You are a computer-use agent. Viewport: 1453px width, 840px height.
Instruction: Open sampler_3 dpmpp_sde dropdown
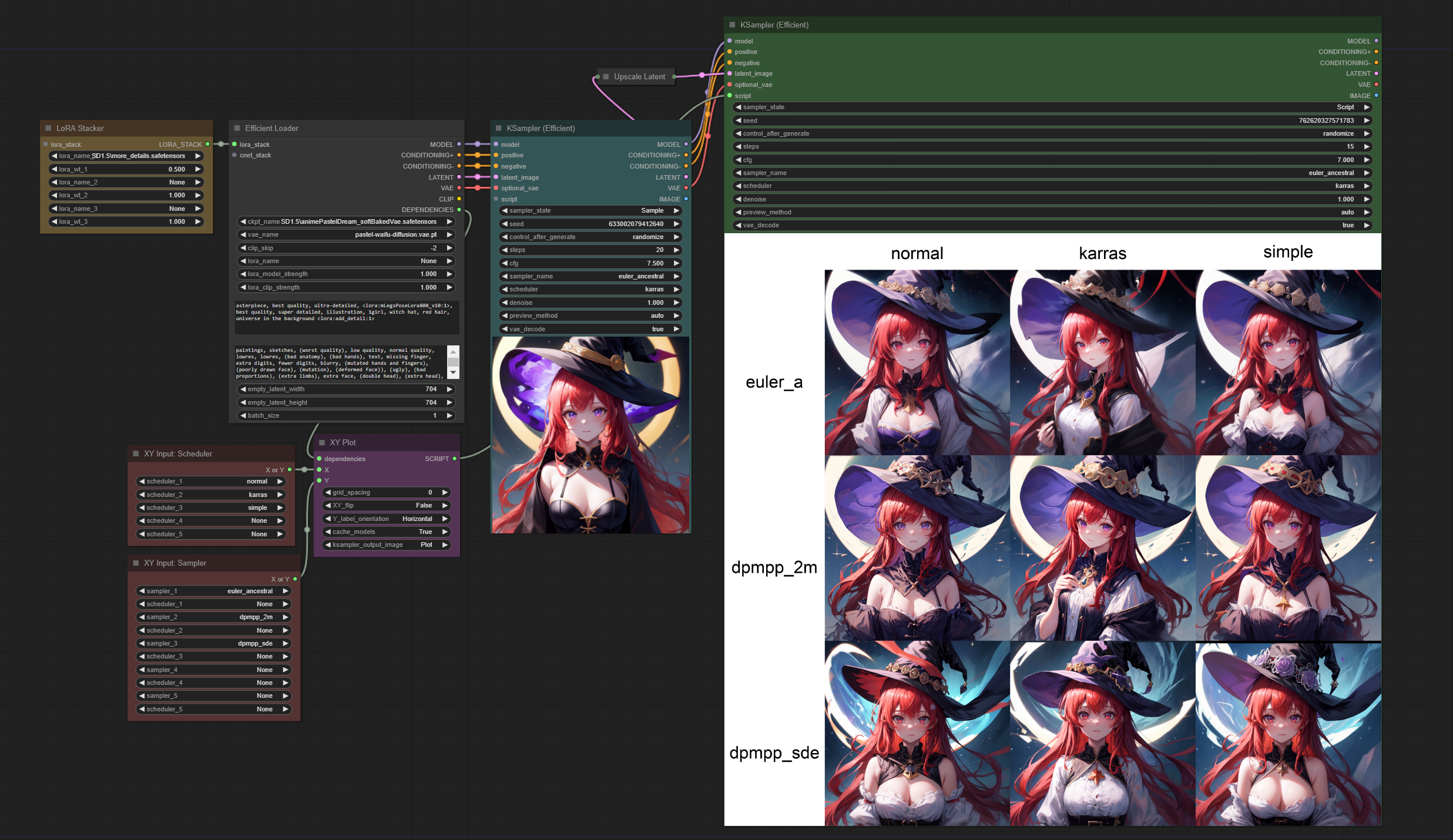pyautogui.click(x=214, y=643)
